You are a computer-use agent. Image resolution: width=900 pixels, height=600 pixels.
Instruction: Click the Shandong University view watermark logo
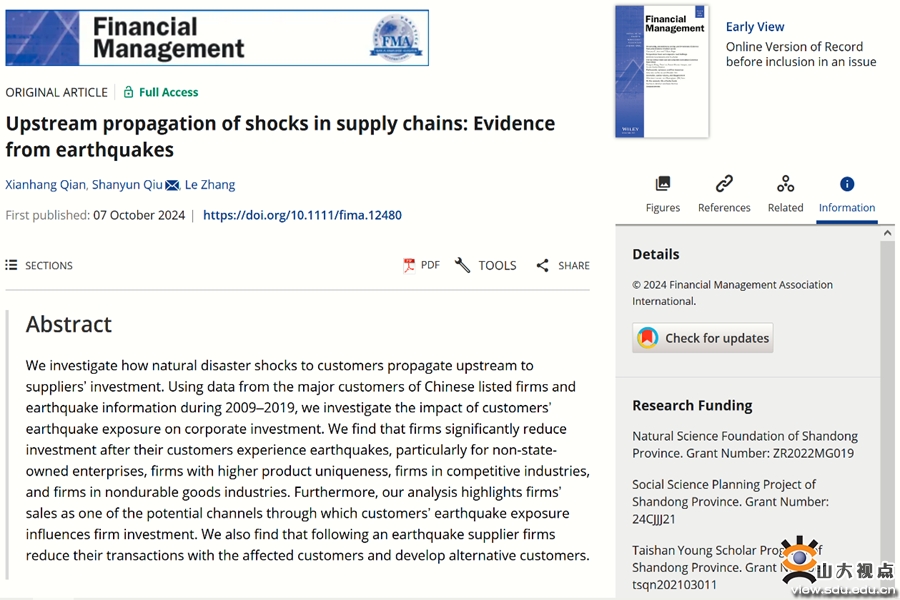838,566
